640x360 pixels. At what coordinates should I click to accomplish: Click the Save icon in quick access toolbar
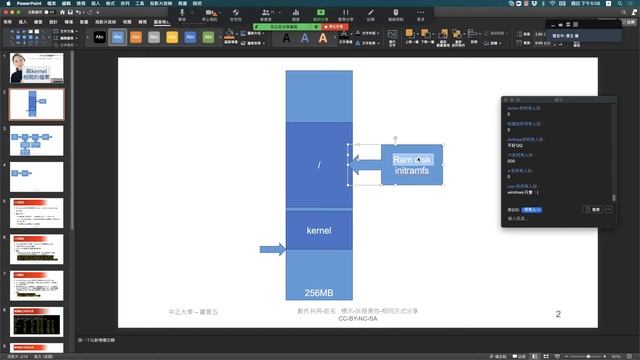coord(70,12)
